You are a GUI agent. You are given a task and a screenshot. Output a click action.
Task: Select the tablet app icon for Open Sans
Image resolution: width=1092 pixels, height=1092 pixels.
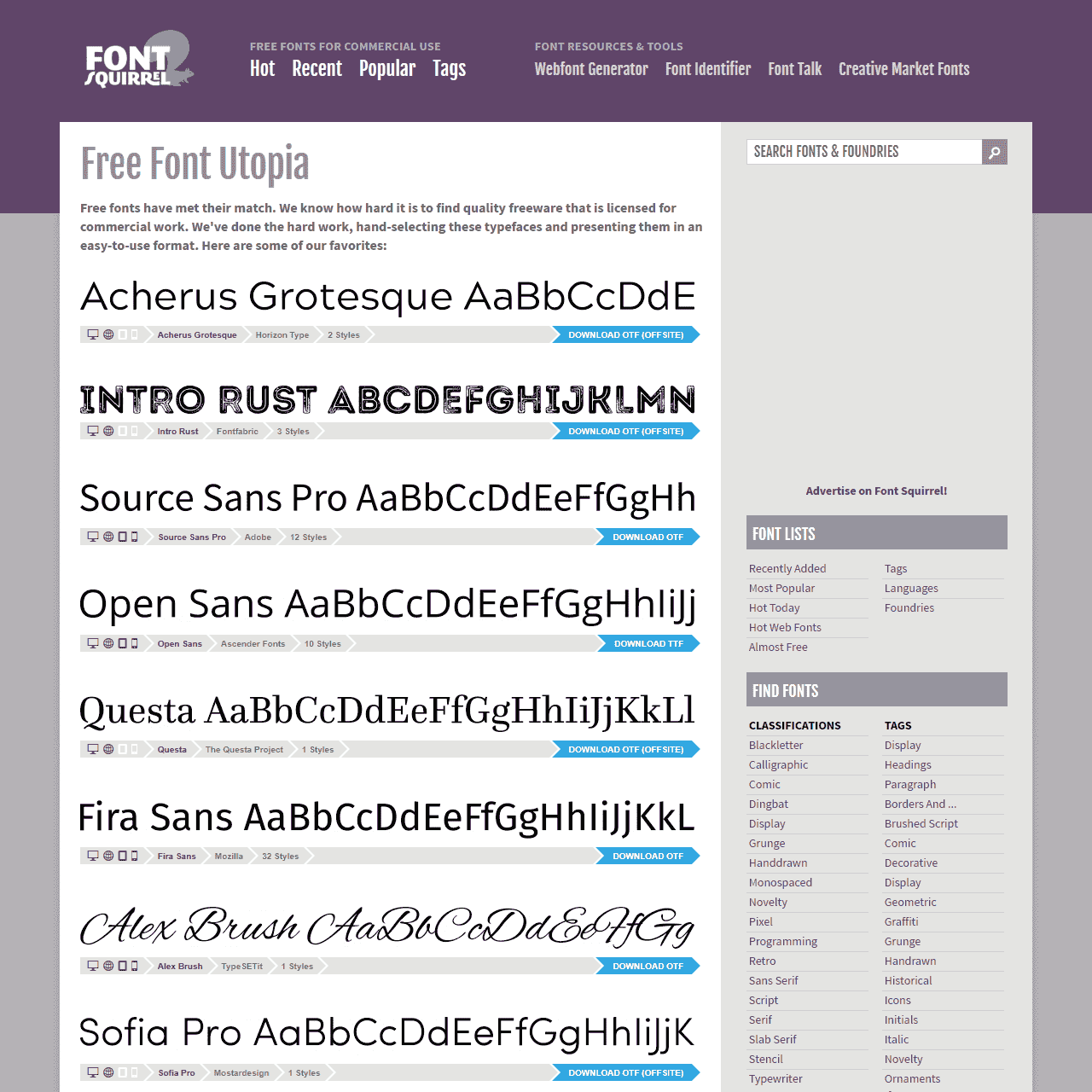[122, 643]
